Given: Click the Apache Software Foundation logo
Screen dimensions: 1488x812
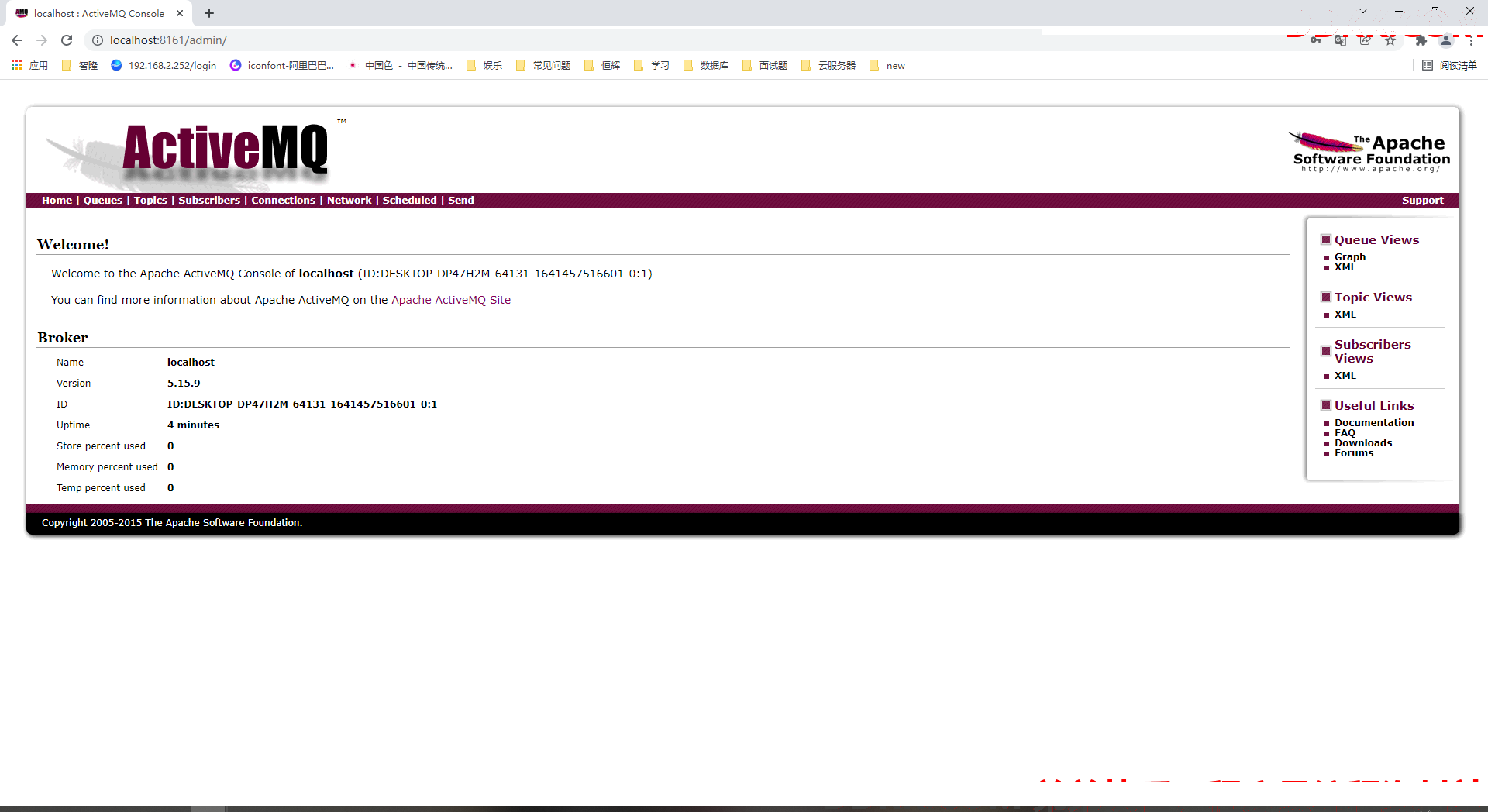Looking at the screenshot, I should (x=1369, y=152).
